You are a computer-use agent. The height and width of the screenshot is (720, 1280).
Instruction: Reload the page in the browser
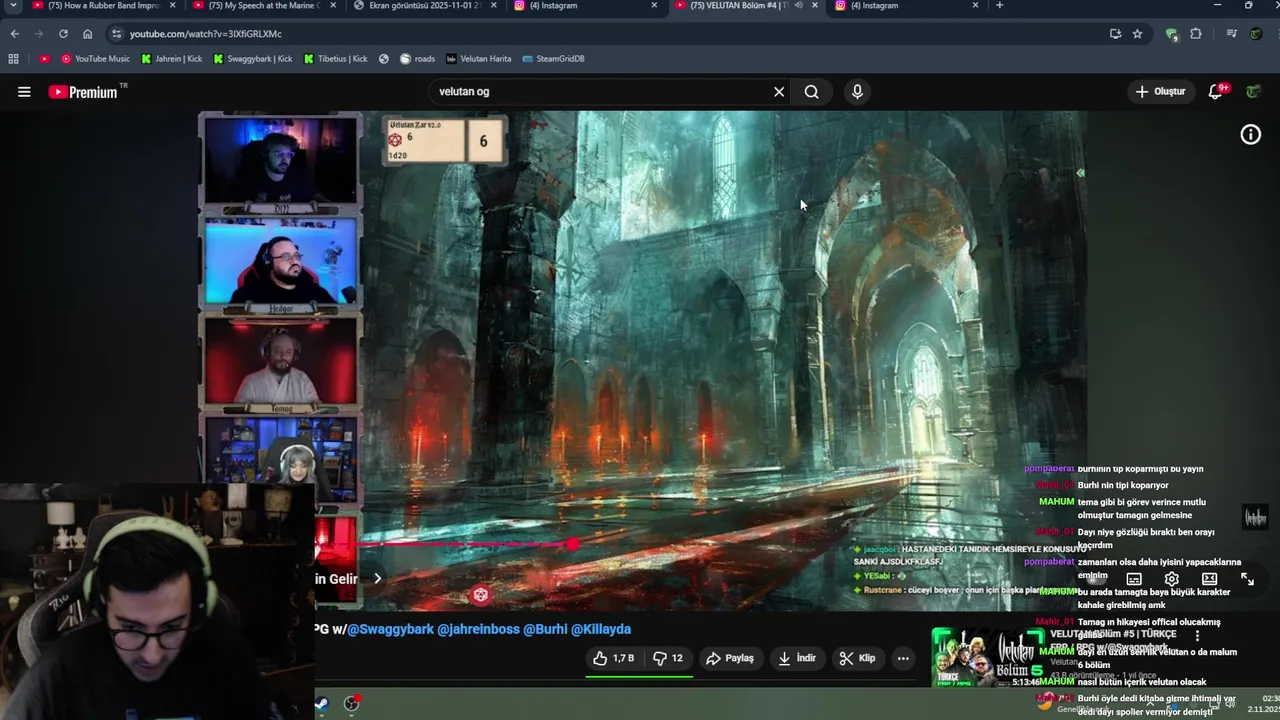pos(63,34)
